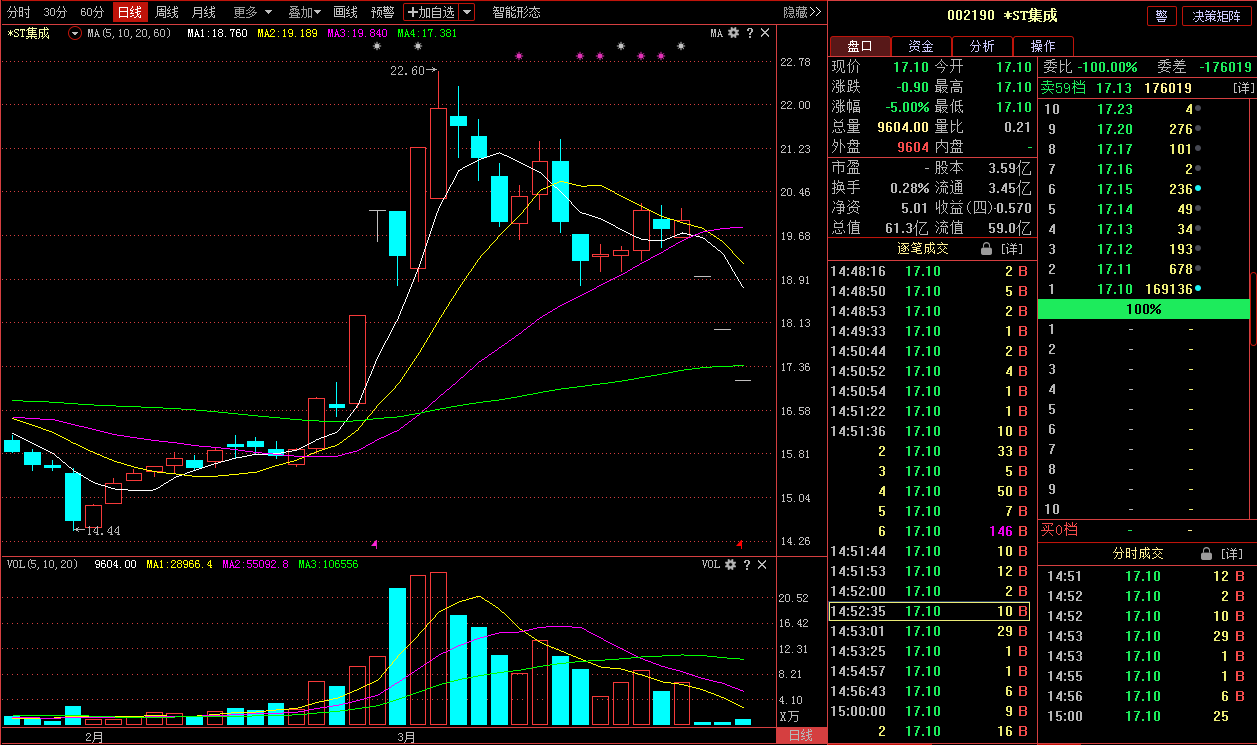This screenshot has height=745, width=1257.
Task: Switch to the 操作 tab
Action: (1043, 46)
